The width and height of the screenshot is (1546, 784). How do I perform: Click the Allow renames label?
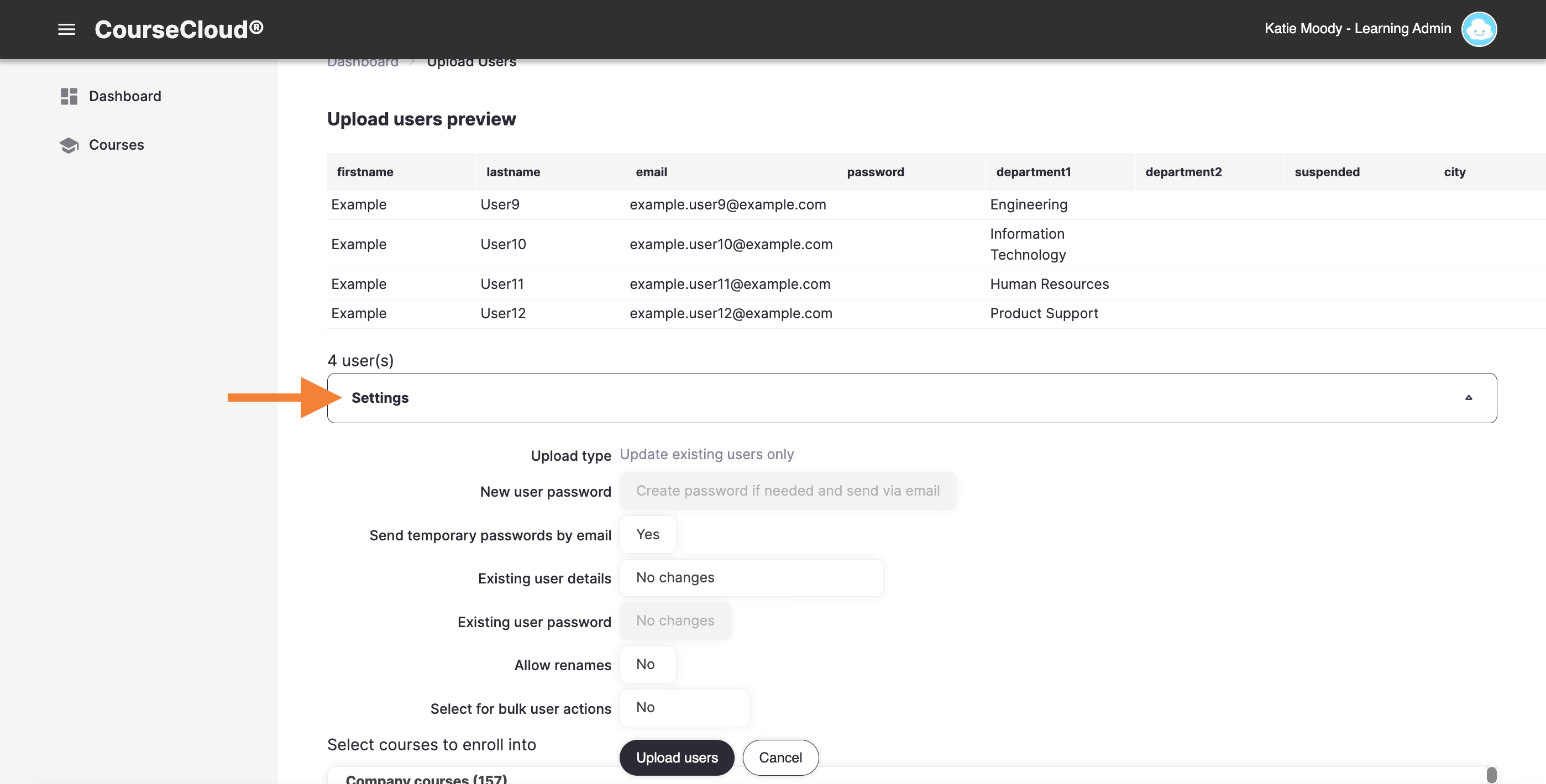(x=562, y=665)
